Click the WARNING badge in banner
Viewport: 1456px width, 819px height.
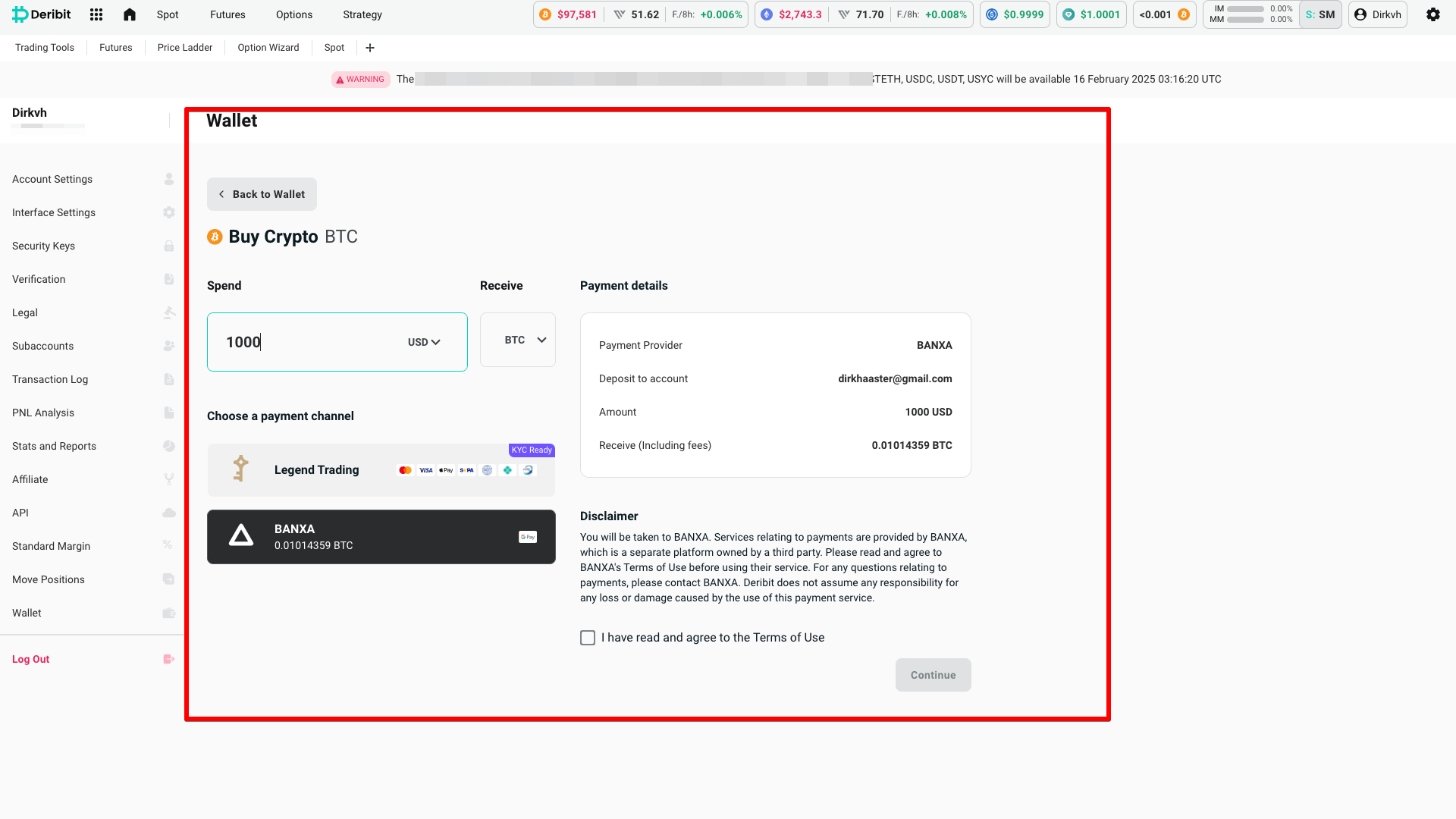tap(361, 80)
